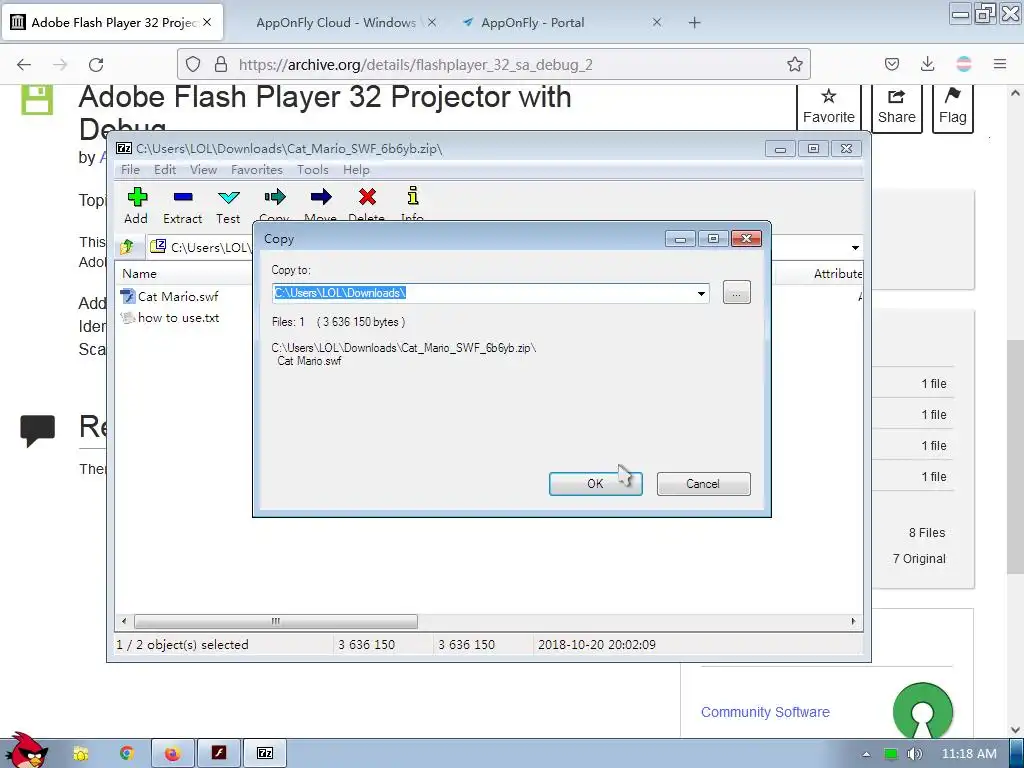The height and width of the screenshot is (768, 1024).
Task: Click Cancel in the Copy dialog
Action: coord(703,484)
